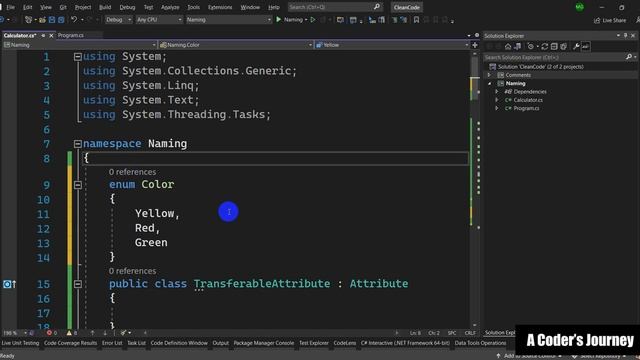Open the Naming startup project dropdown
Viewport: 640px width, 360px height.
pyautogui.click(x=229, y=20)
